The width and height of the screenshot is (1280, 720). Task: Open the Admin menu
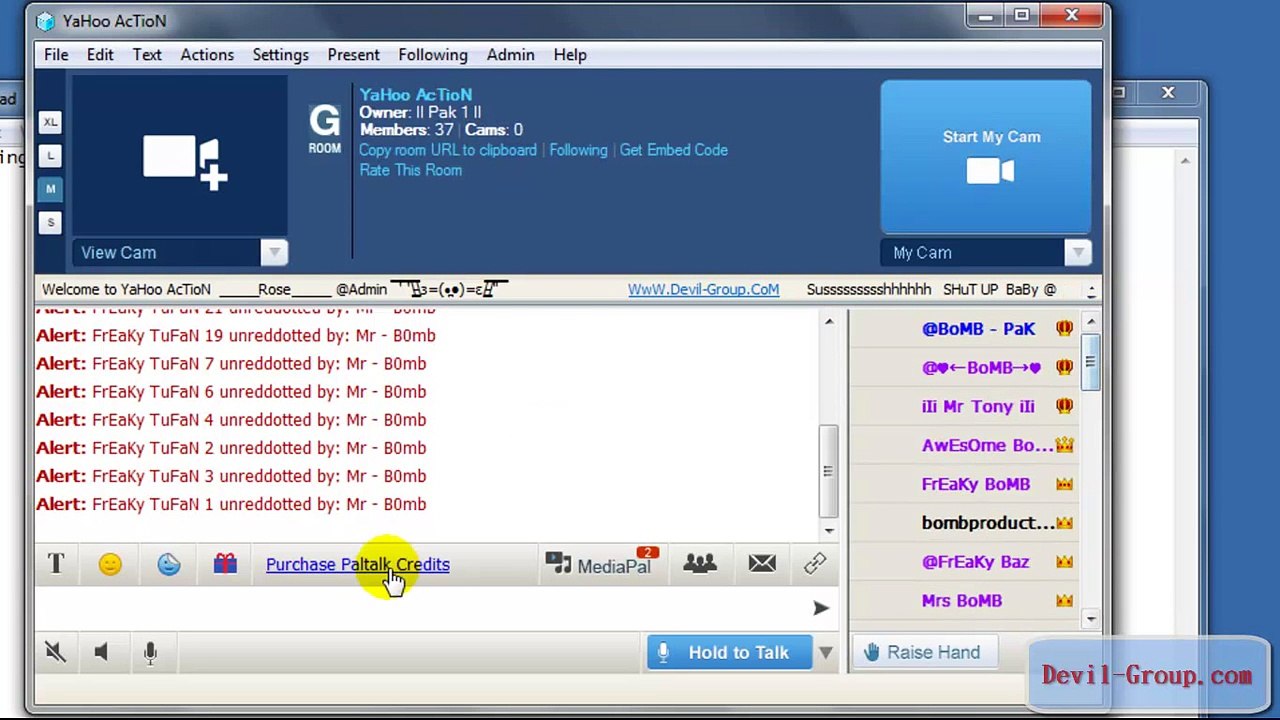tap(510, 55)
